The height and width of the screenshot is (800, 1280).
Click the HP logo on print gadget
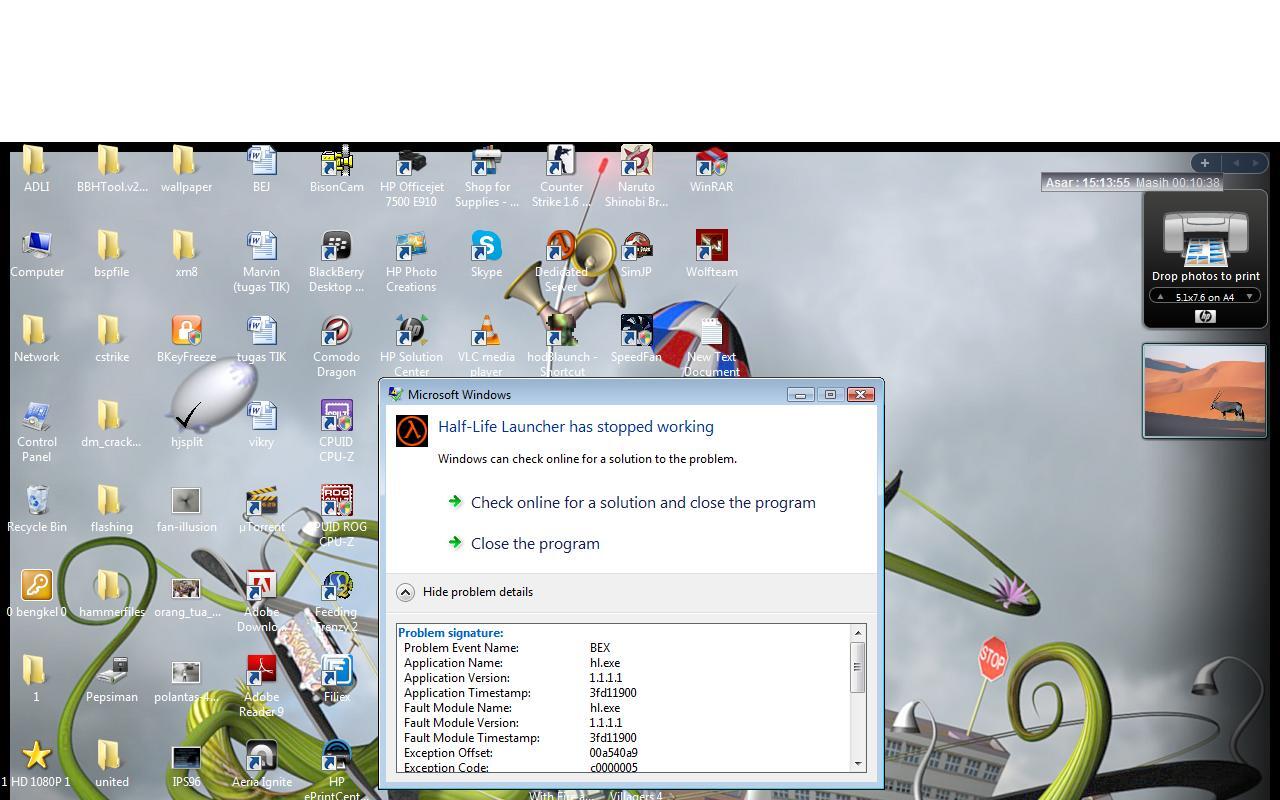click(1205, 316)
